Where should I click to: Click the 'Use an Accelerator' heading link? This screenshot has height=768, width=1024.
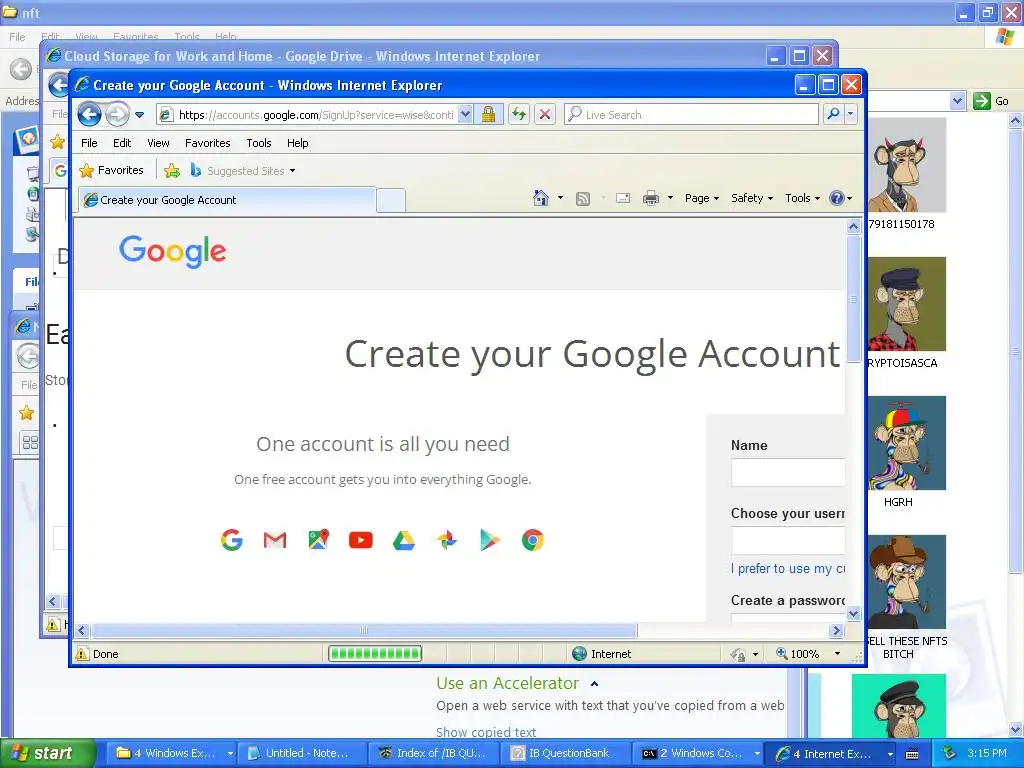507,683
